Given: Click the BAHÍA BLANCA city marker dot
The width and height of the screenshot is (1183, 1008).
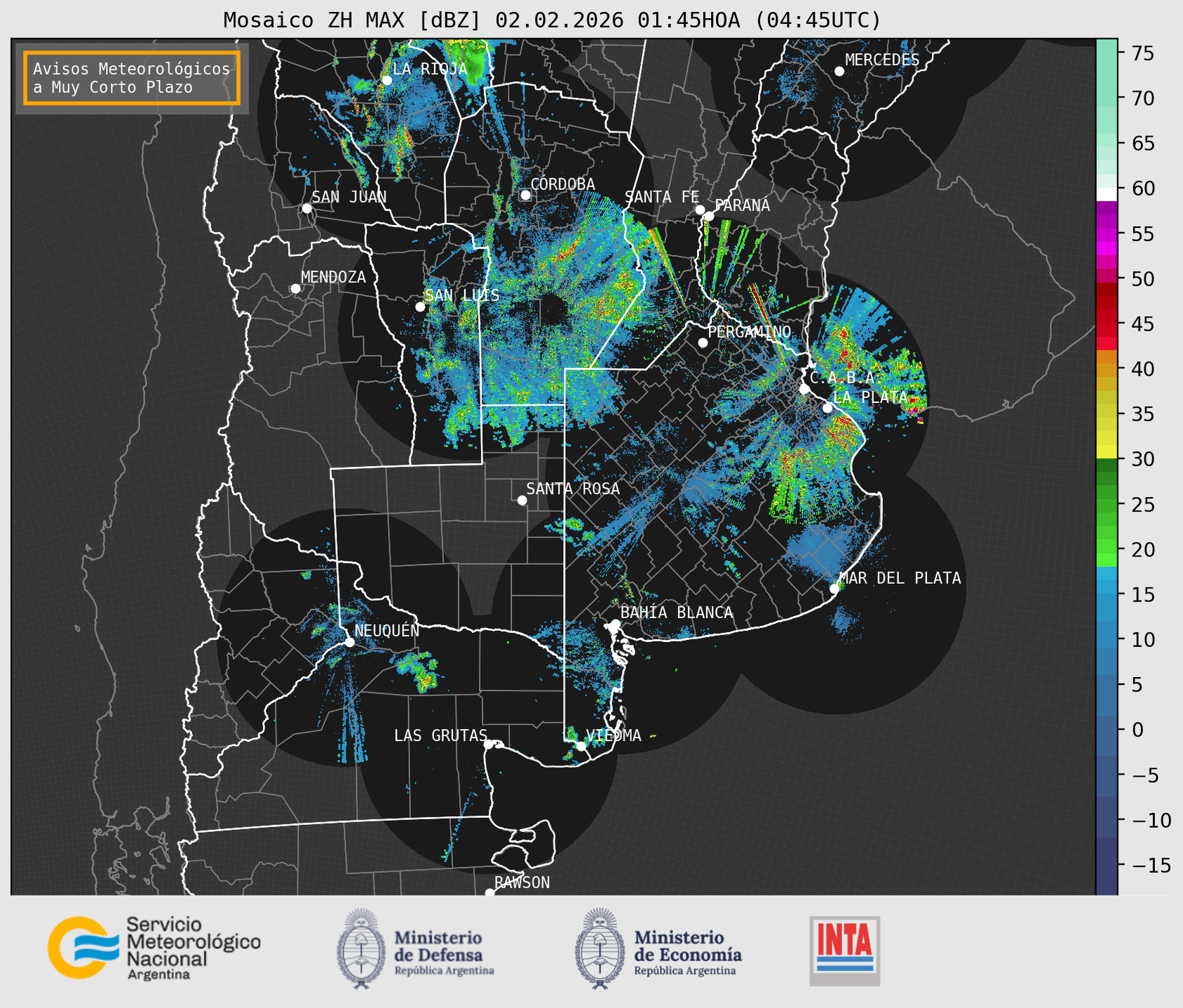Looking at the screenshot, I should pyautogui.click(x=615, y=624).
